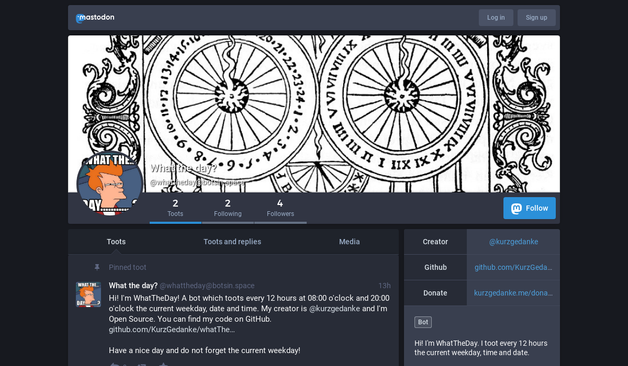Open the @kurzgedanke Creator field link
Screen dimensions: 628x366
click(x=513, y=242)
